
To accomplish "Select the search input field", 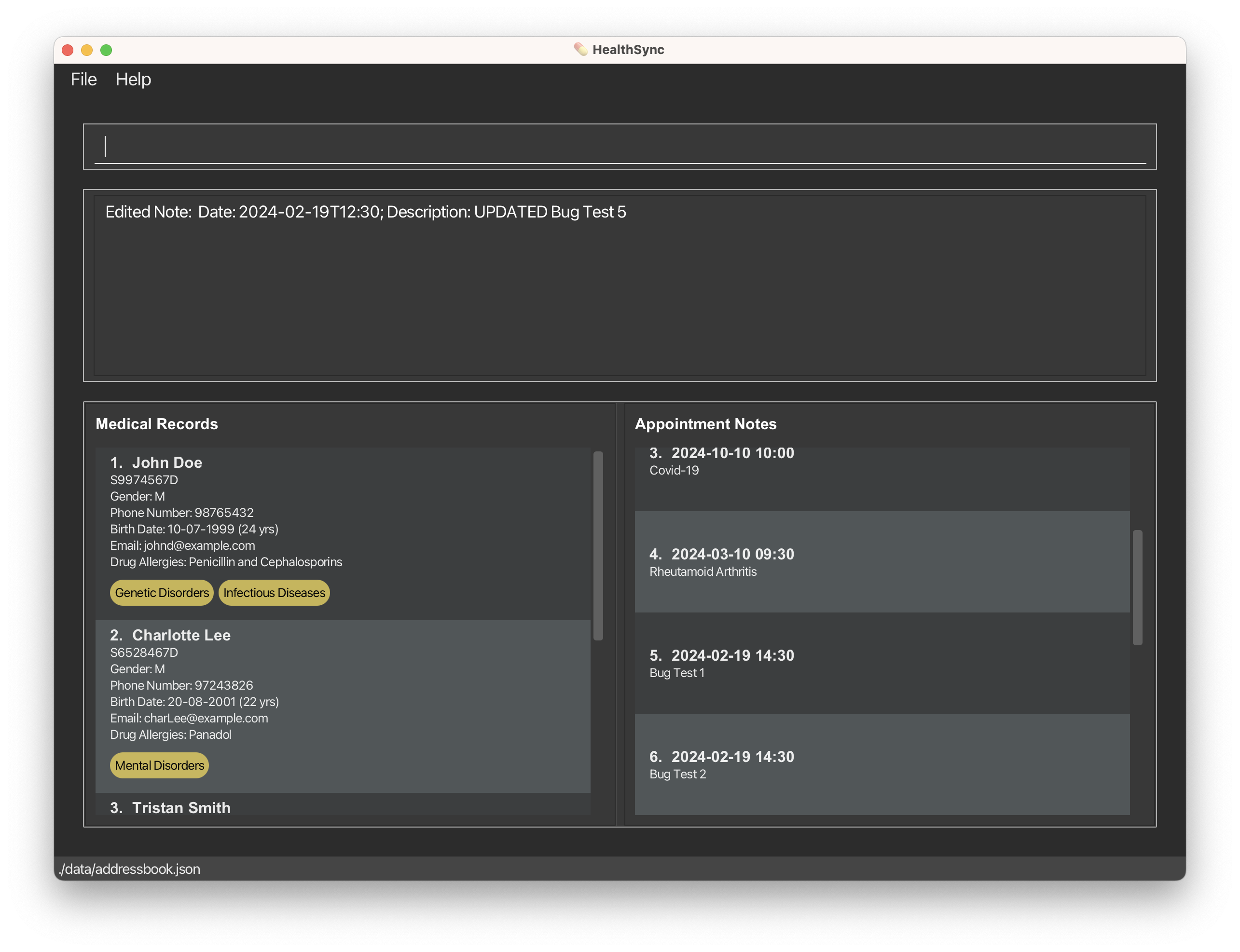I will point(619,144).
